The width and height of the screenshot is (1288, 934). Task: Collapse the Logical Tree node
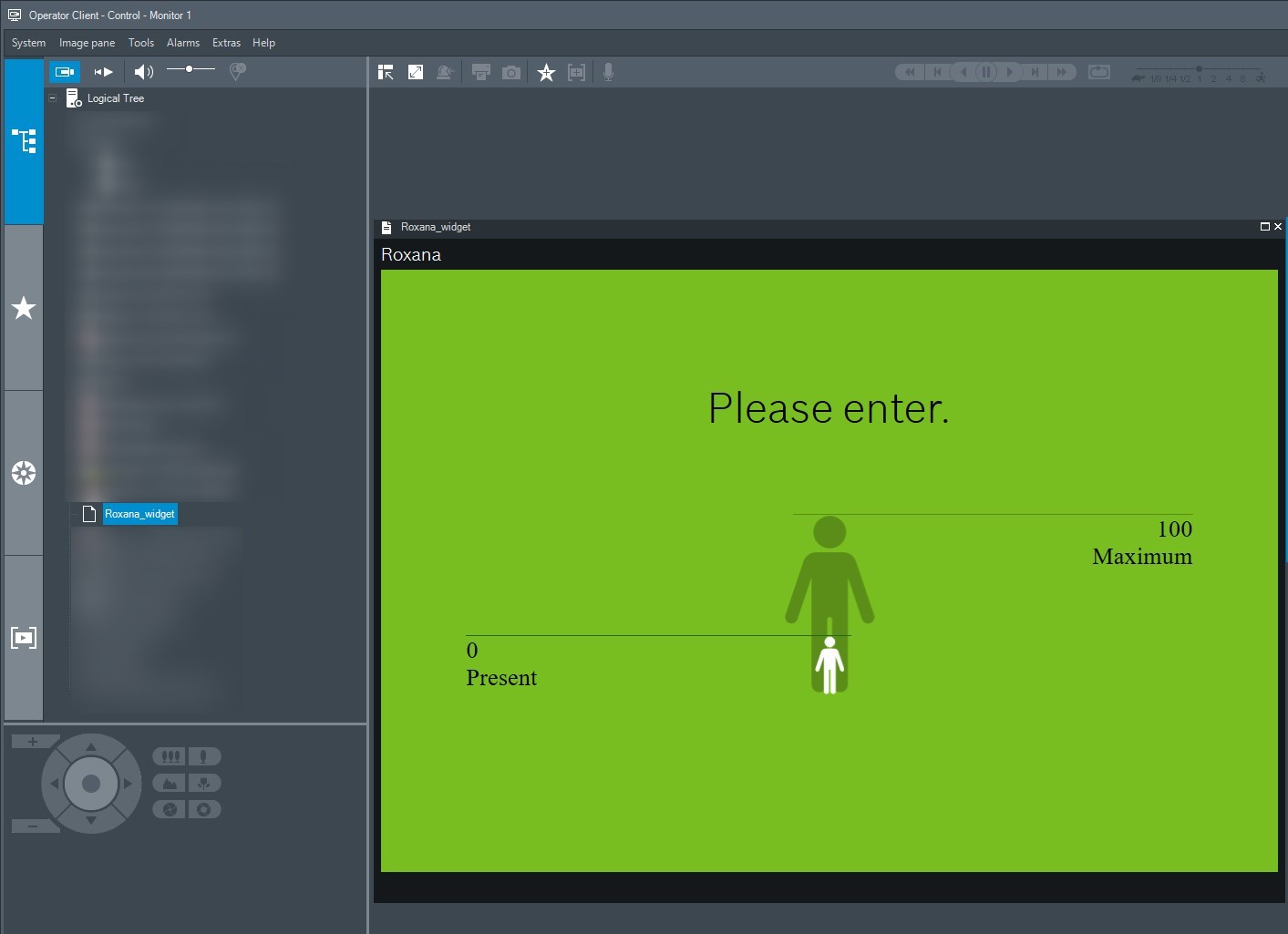[x=52, y=98]
